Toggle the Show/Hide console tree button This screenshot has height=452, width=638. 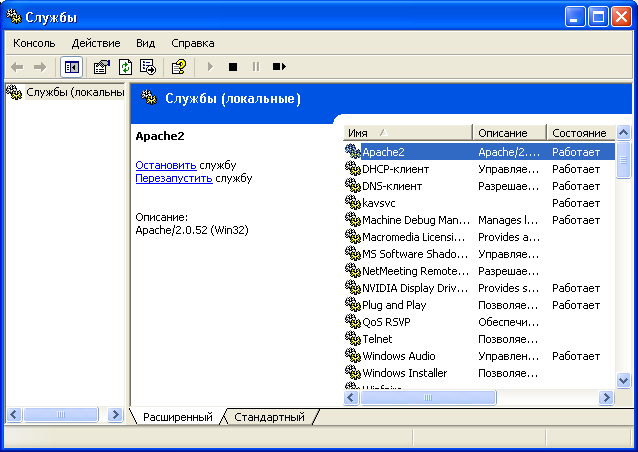pos(71,67)
